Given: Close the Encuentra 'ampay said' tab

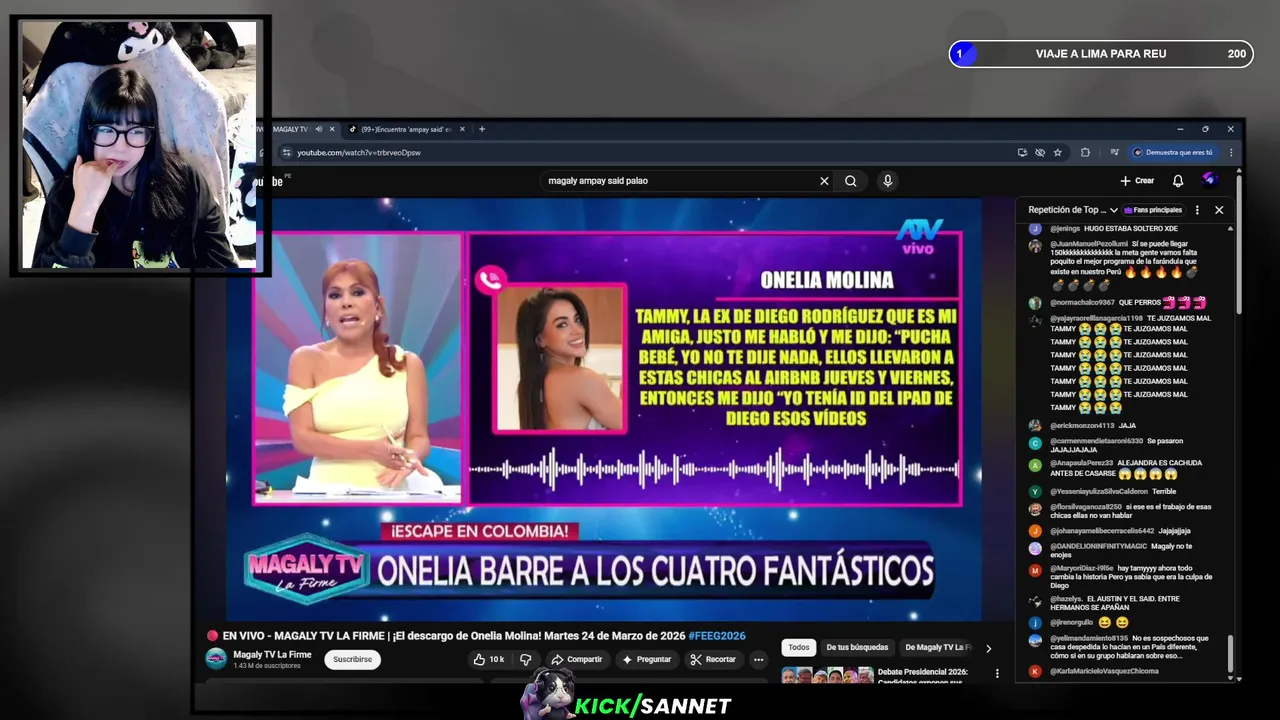Looking at the screenshot, I should point(461,129).
